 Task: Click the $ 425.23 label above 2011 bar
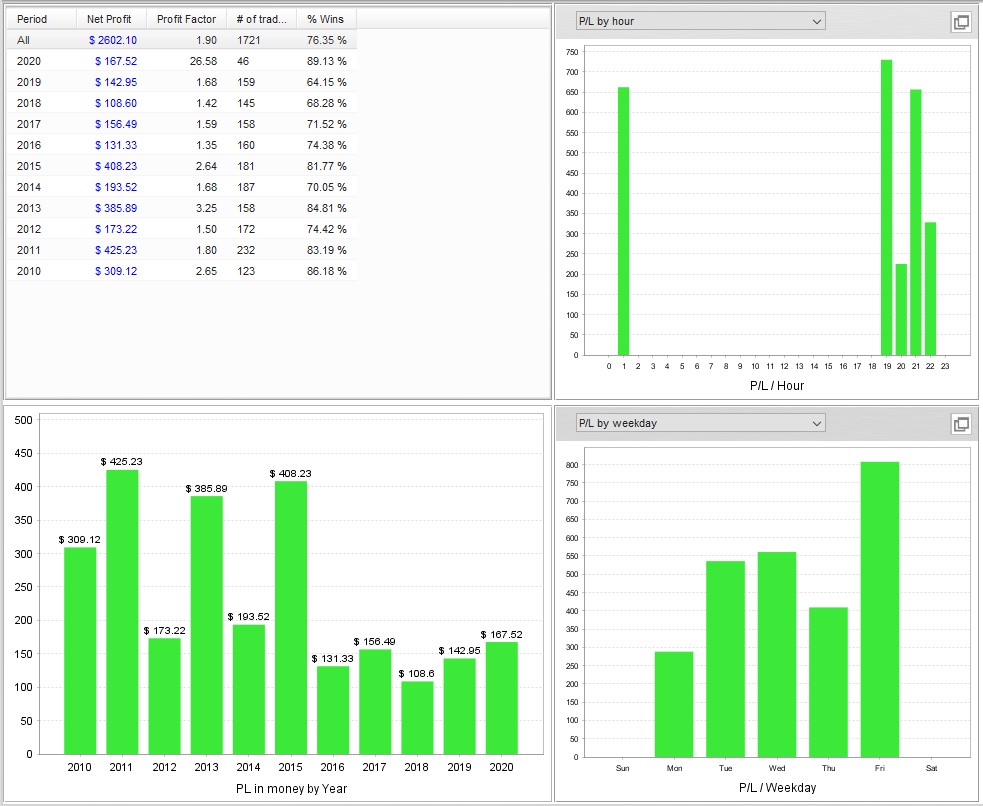122,462
